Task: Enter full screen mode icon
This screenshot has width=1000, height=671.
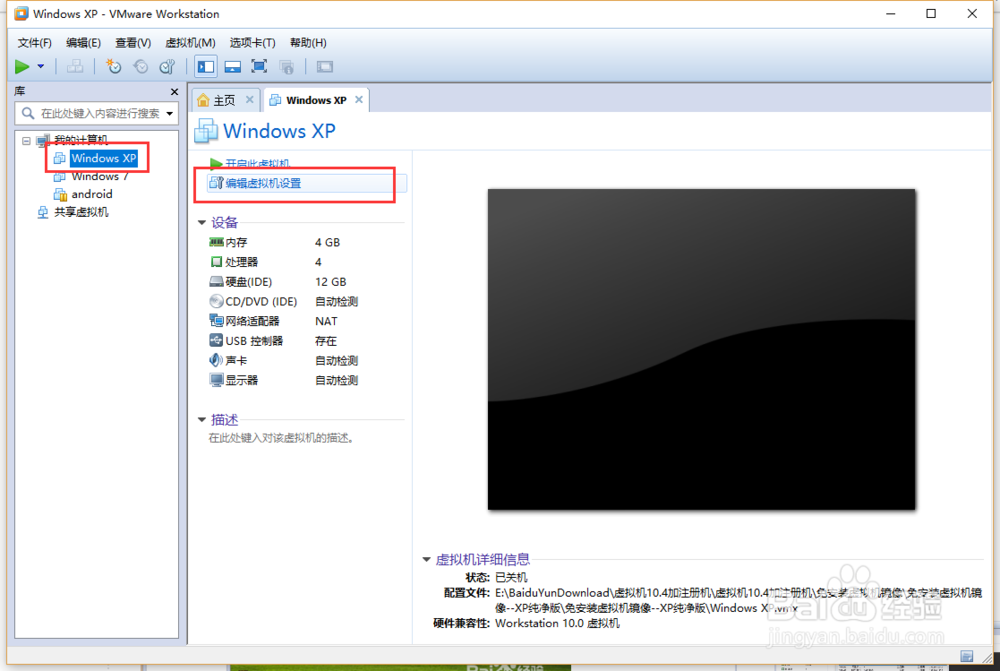Action: 259,66
